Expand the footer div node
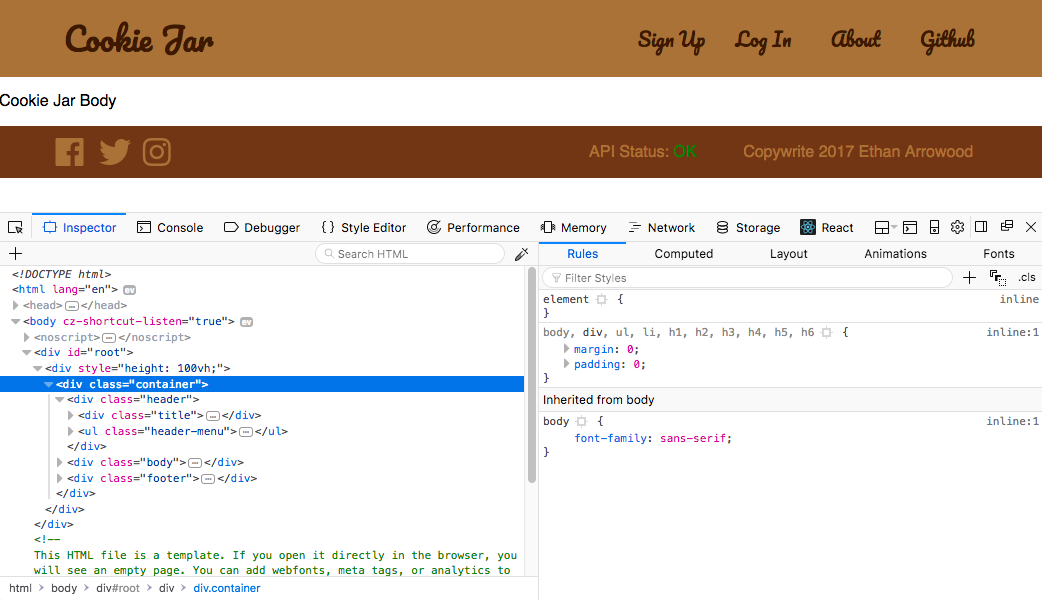1042x600 pixels. pyautogui.click(x=60, y=478)
